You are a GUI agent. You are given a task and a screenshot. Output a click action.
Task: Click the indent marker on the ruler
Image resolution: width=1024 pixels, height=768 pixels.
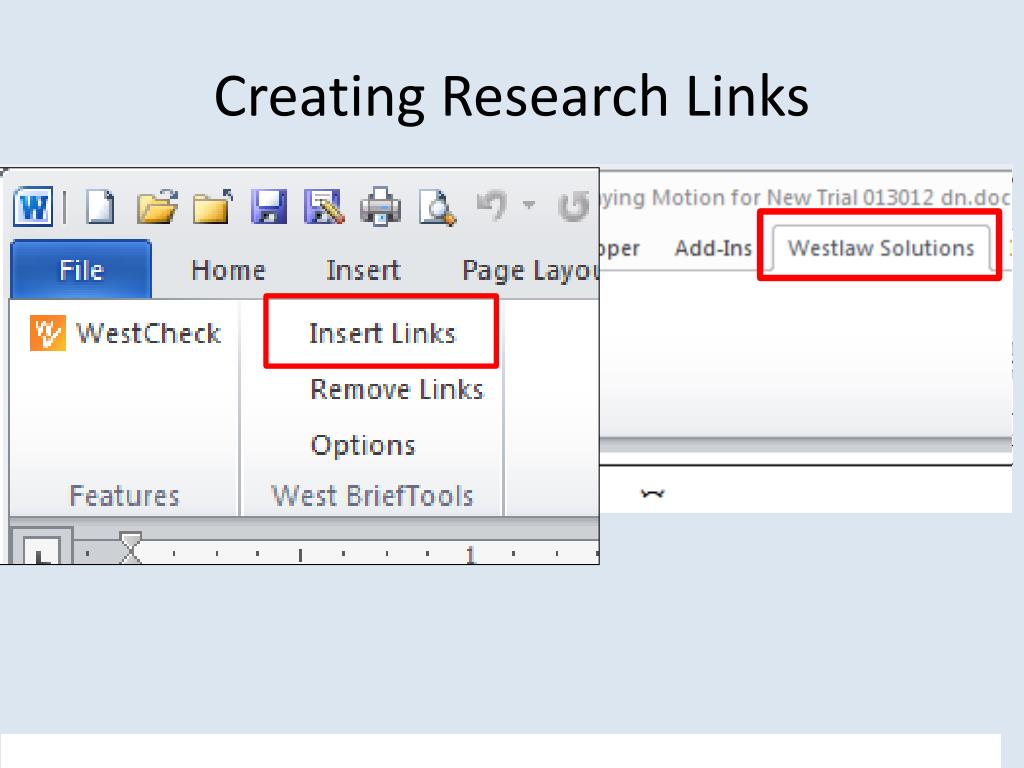130,547
